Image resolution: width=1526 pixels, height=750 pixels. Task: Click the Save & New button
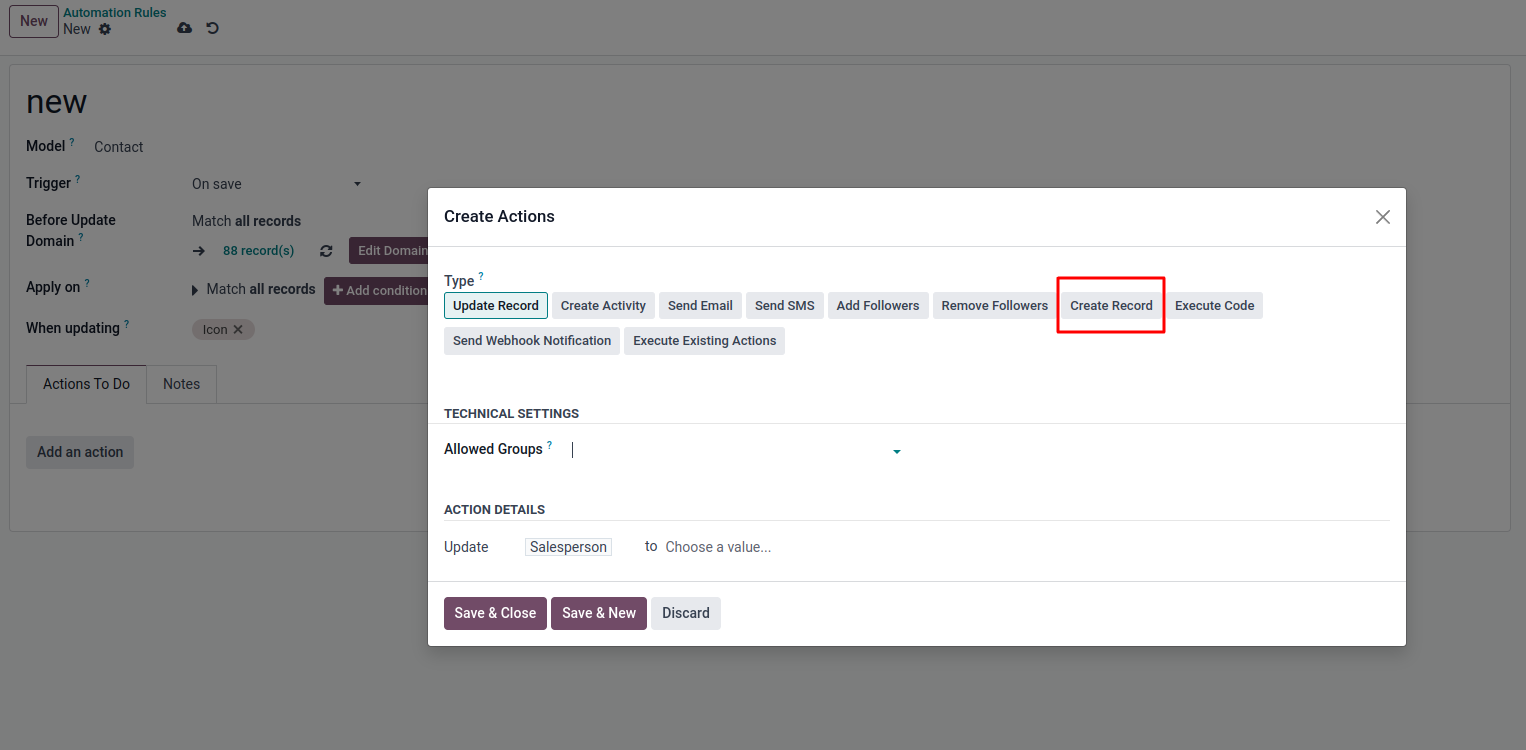599,613
